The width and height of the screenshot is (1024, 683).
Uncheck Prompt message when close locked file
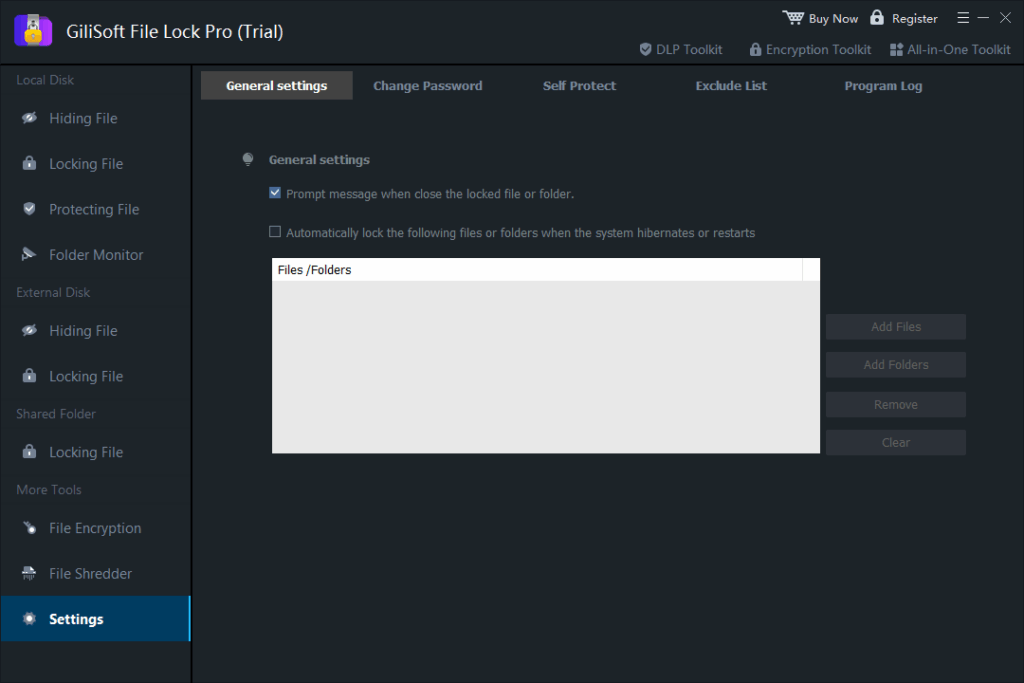pos(275,194)
